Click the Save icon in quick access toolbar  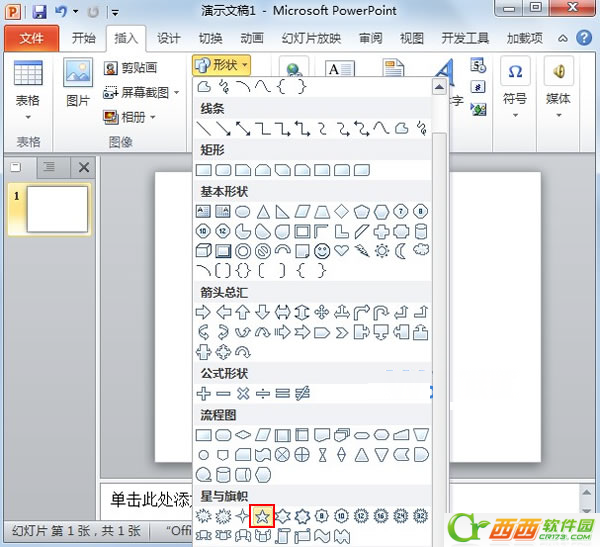pyautogui.click(x=40, y=12)
